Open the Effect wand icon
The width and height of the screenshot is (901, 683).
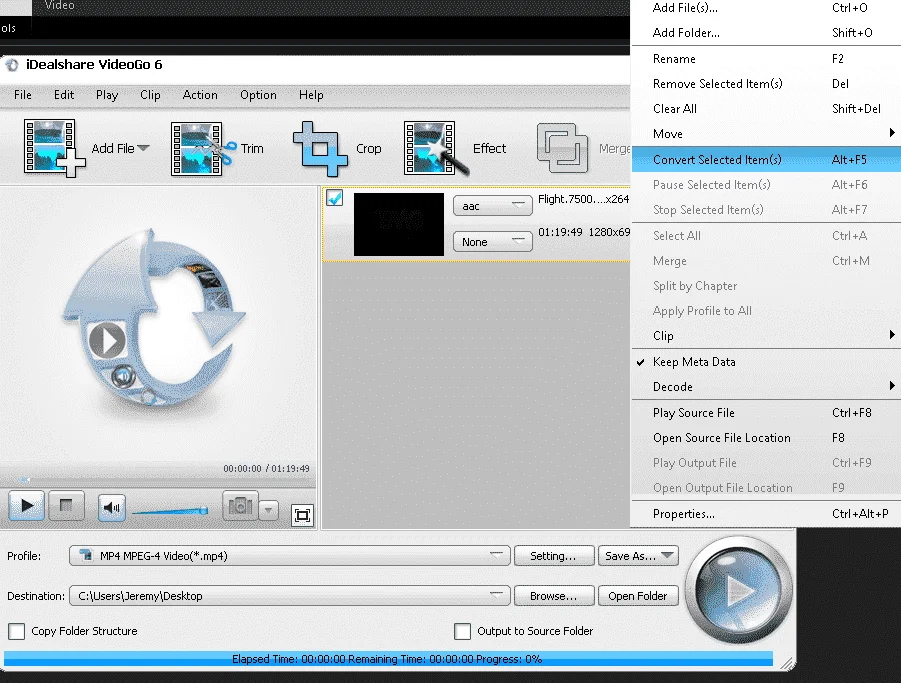coord(436,148)
